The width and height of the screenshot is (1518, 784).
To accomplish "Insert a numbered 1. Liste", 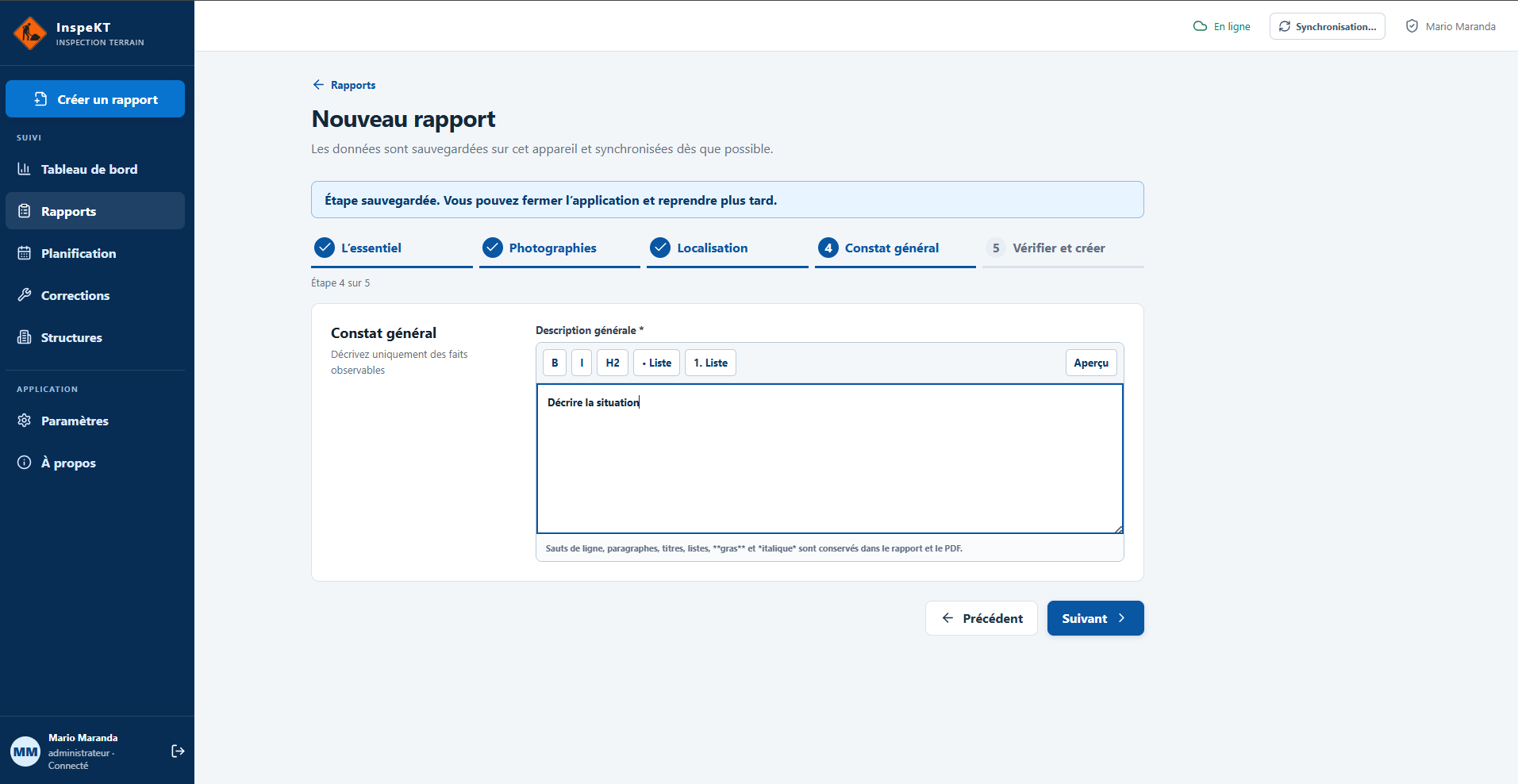I will coord(710,363).
